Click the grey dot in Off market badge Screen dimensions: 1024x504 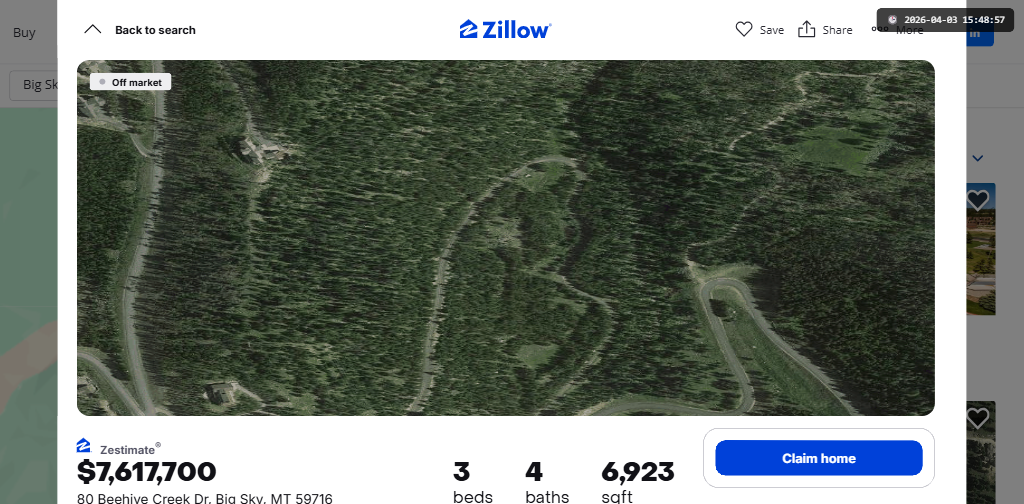(x=102, y=82)
